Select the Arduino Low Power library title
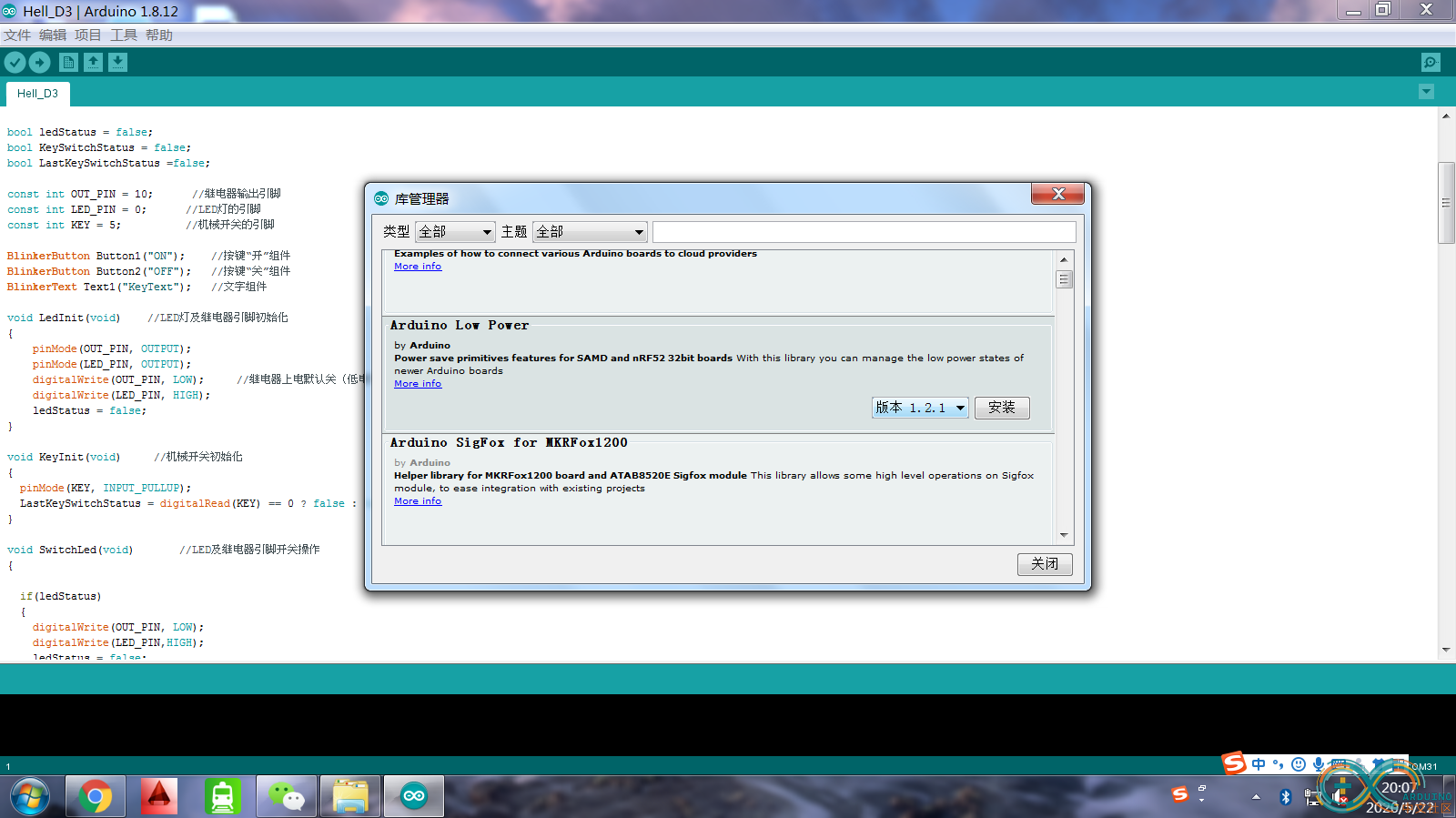 point(460,326)
